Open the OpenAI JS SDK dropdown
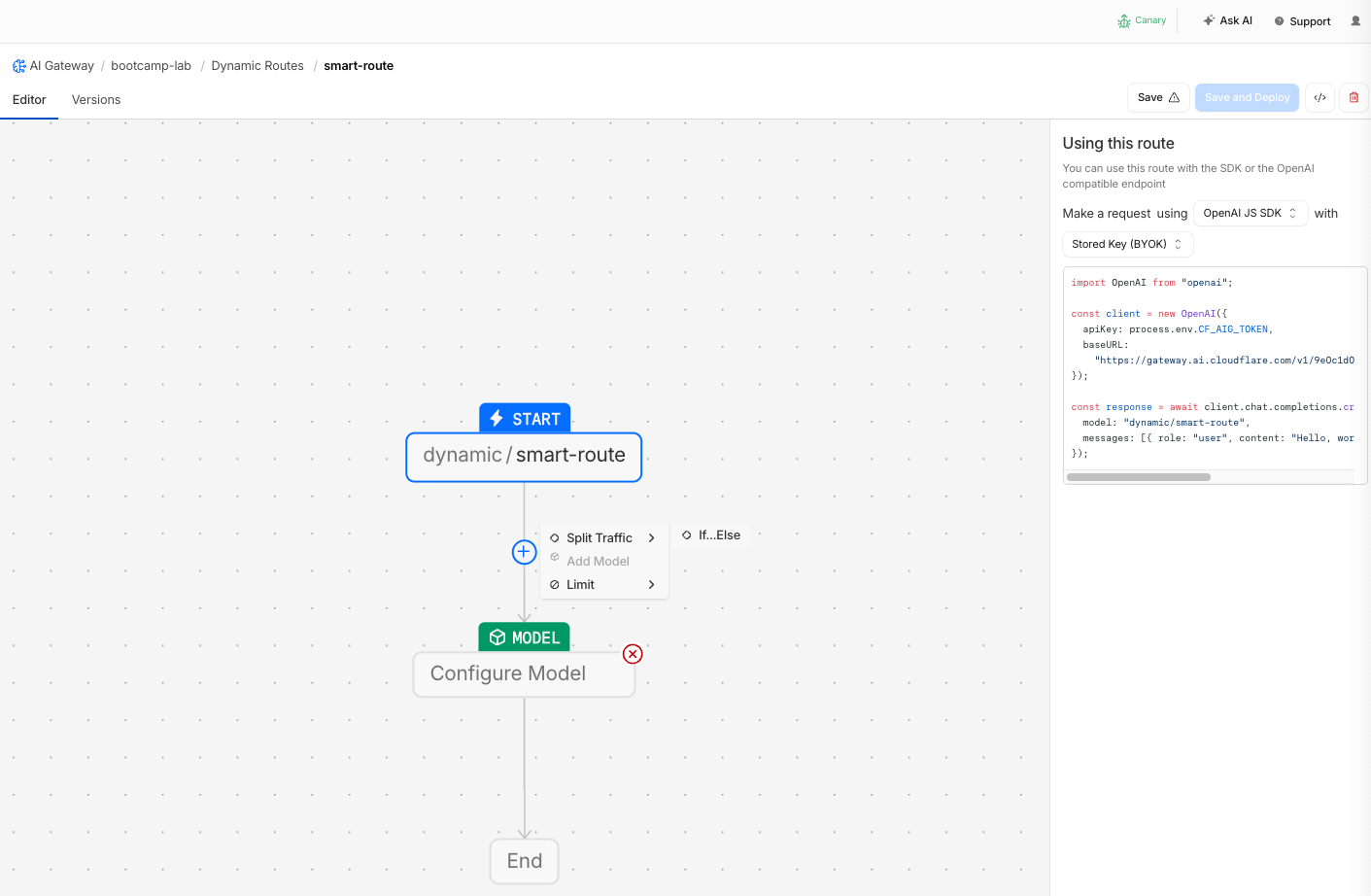Image resolution: width=1371 pixels, height=896 pixels. tap(1251, 213)
